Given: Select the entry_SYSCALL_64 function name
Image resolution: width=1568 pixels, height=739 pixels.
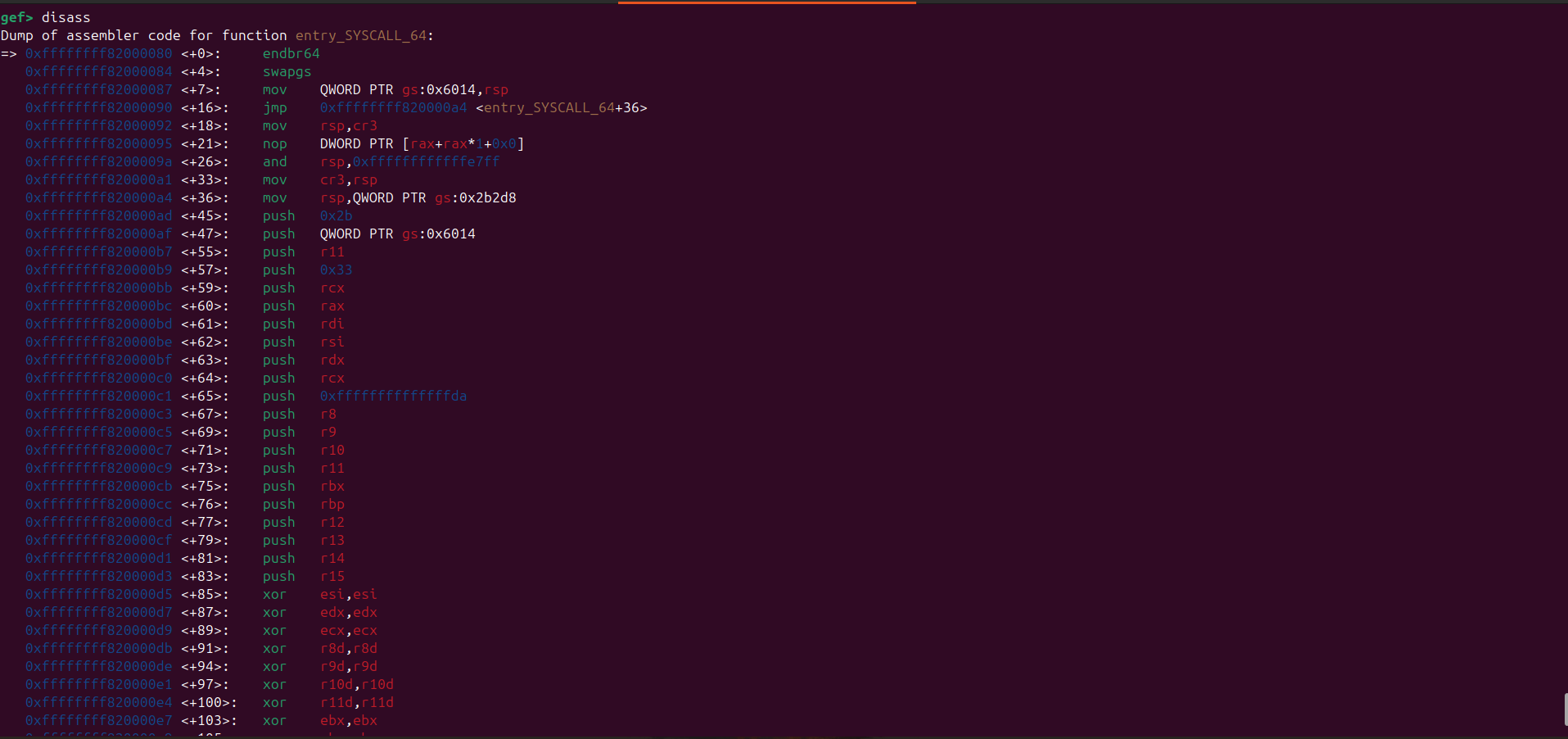Looking at the screenshot, I should coord(361,35).
